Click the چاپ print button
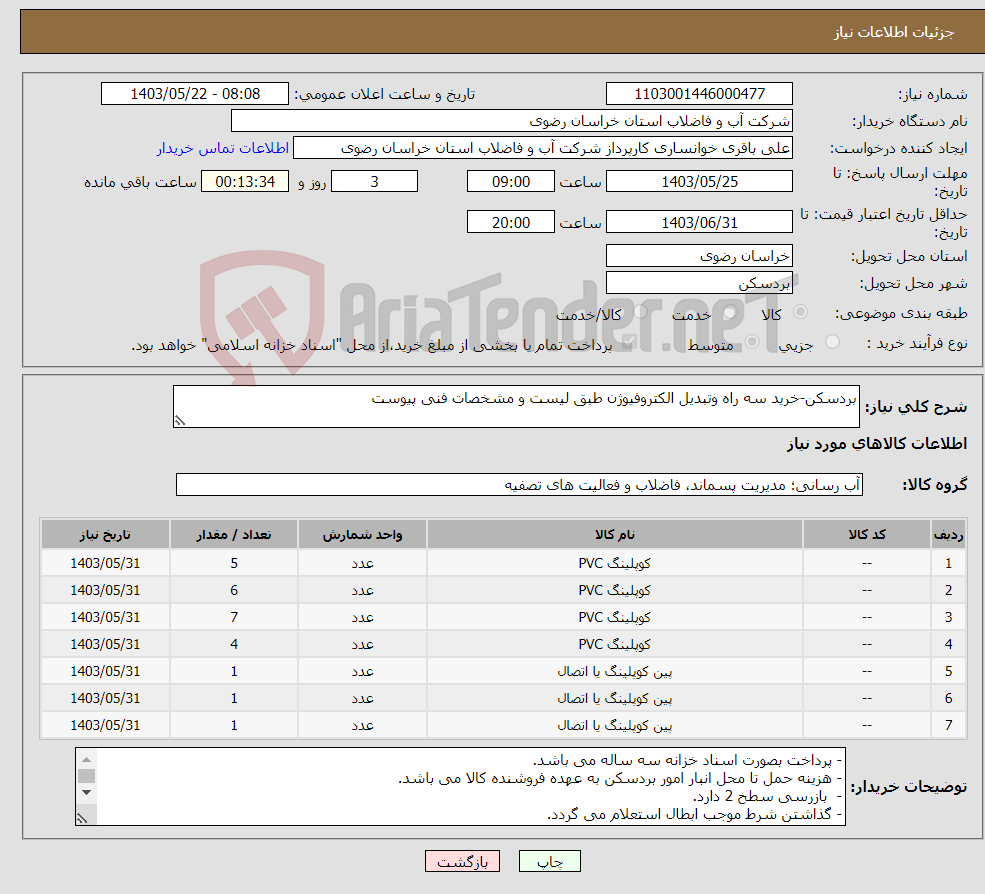Viewport: 985px width, 894px height. (550, 861)
